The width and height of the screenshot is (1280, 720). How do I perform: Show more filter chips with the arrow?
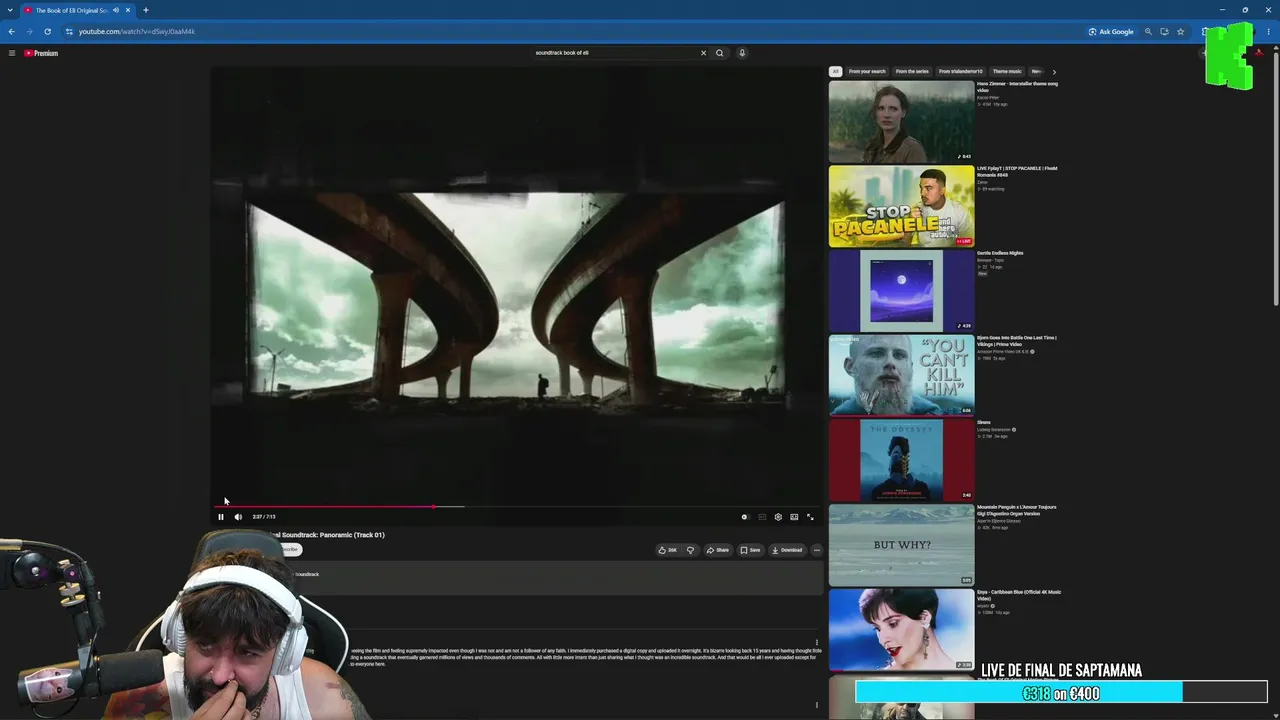(1053, 72)
